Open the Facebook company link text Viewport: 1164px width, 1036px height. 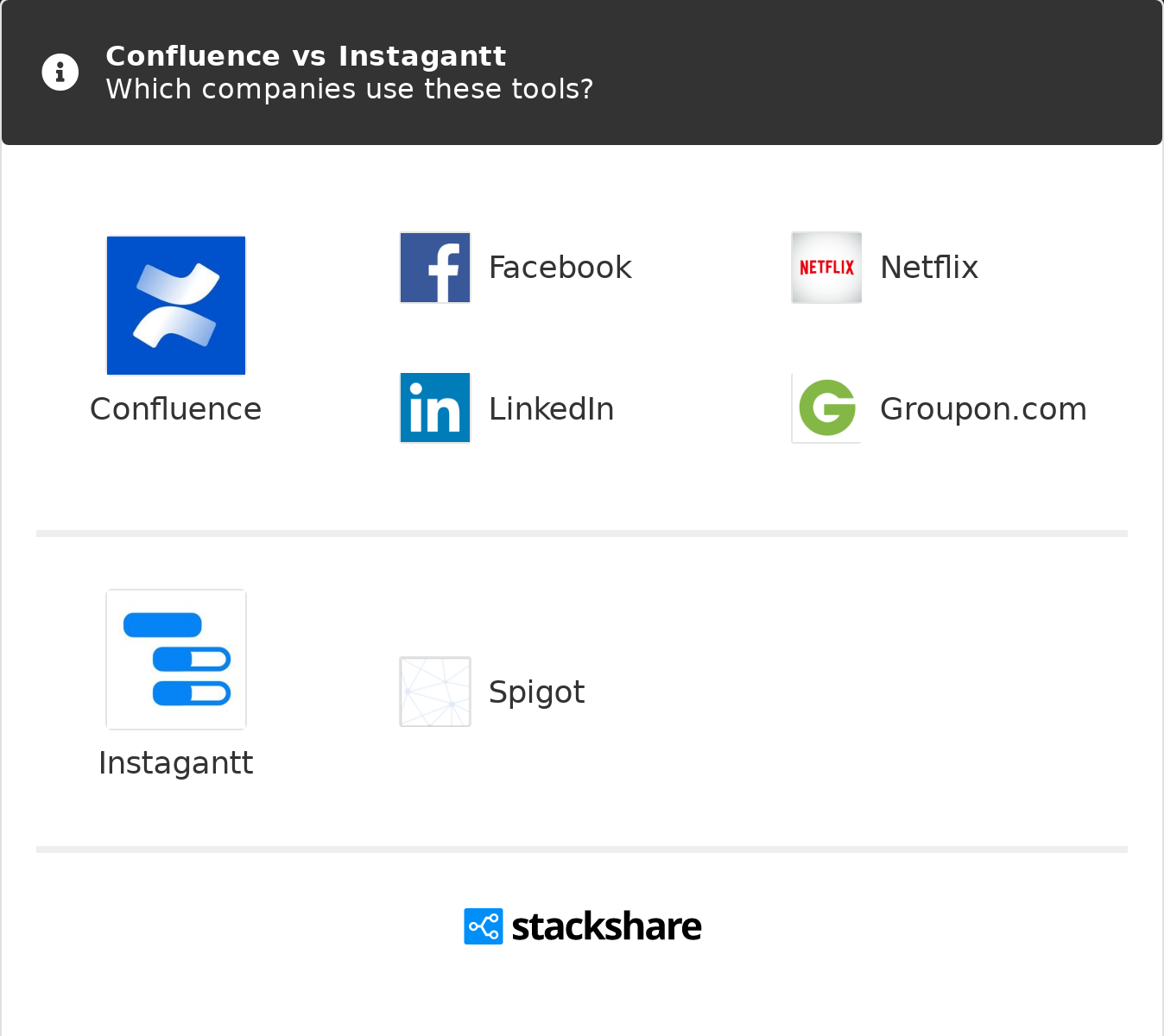[560, 268]
